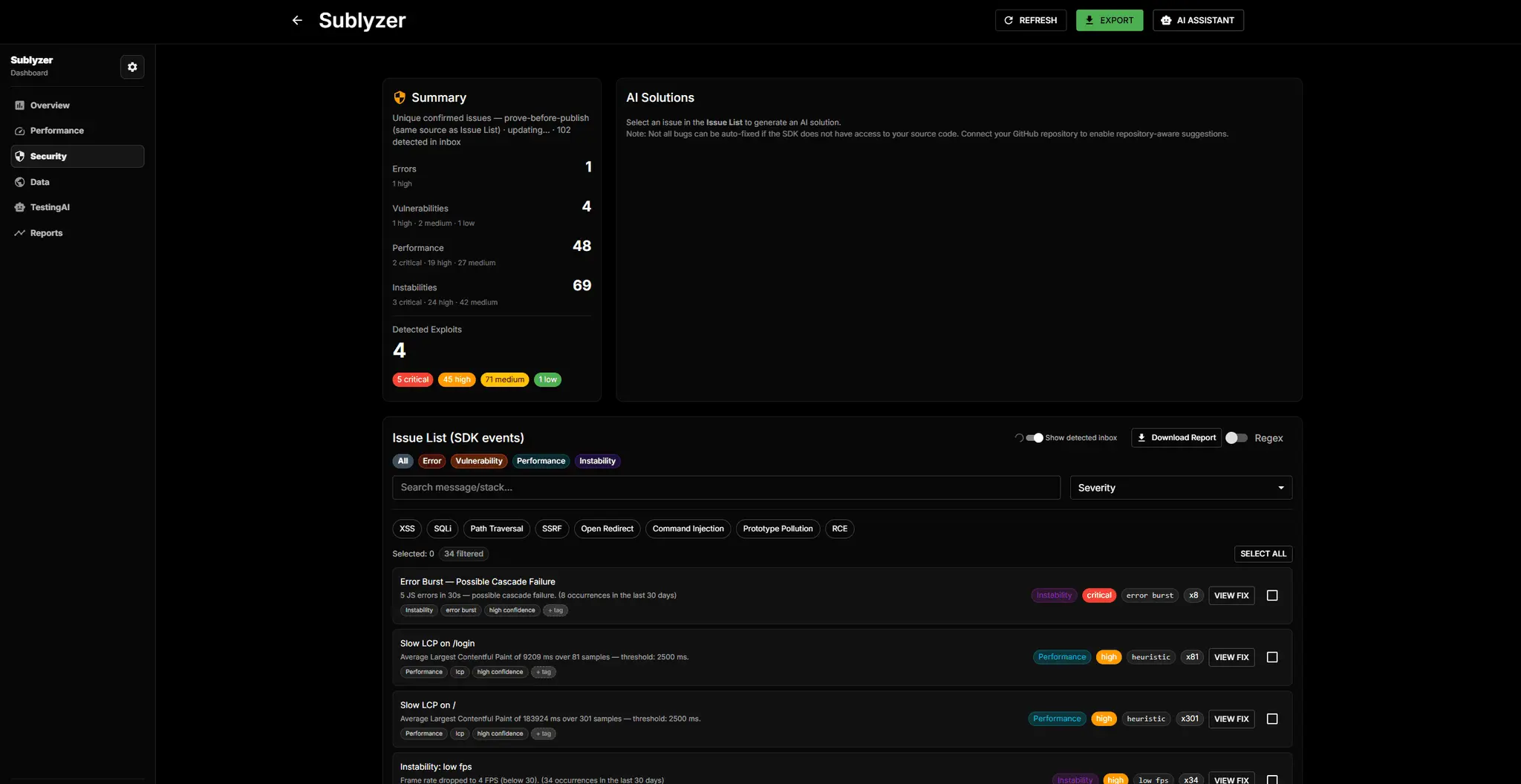This screenshot has height=784, width=1521.
Task: Enable the Regex toggle
Action: (x=1236, y=438)
